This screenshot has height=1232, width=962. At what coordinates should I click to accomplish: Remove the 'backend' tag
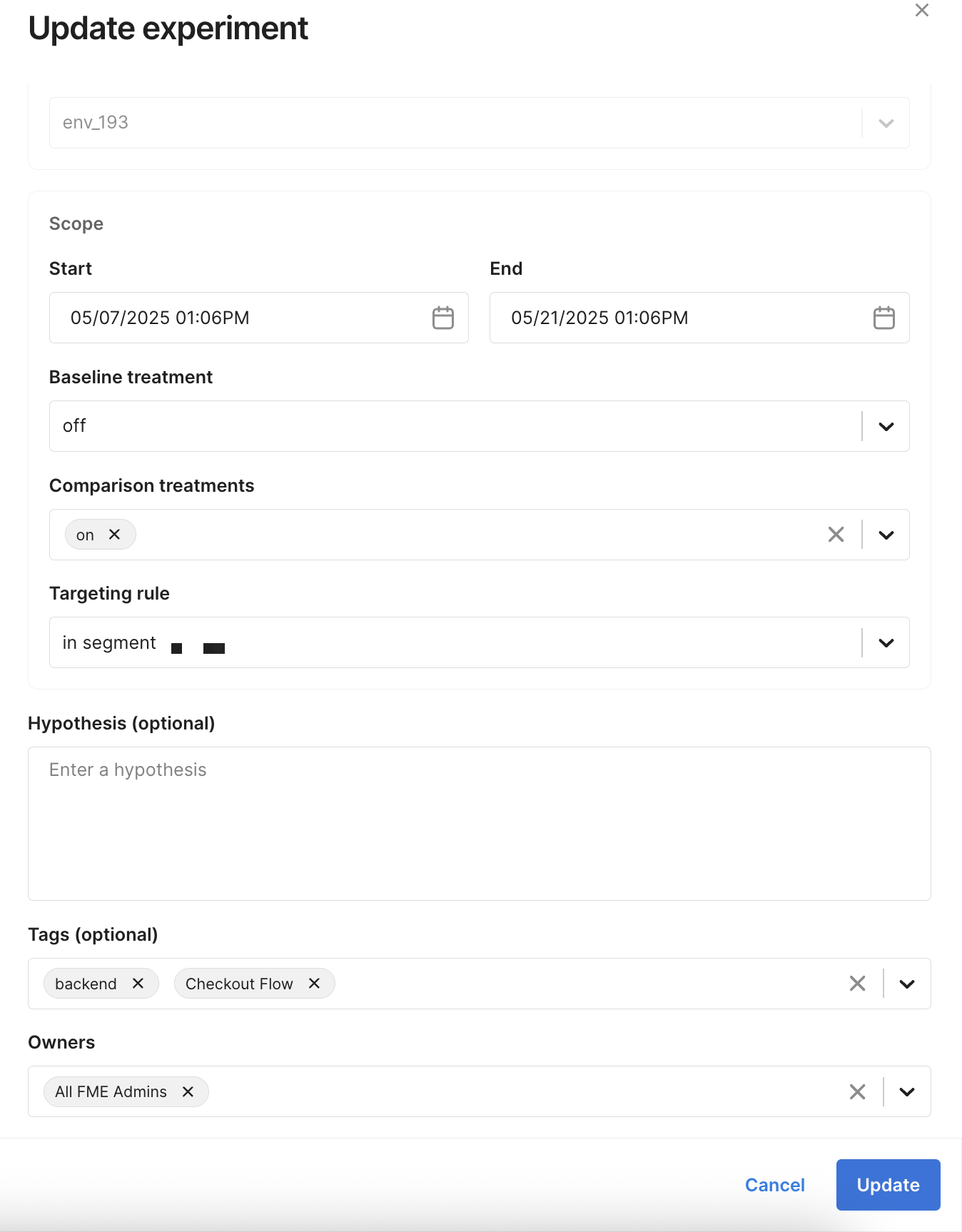138,984
